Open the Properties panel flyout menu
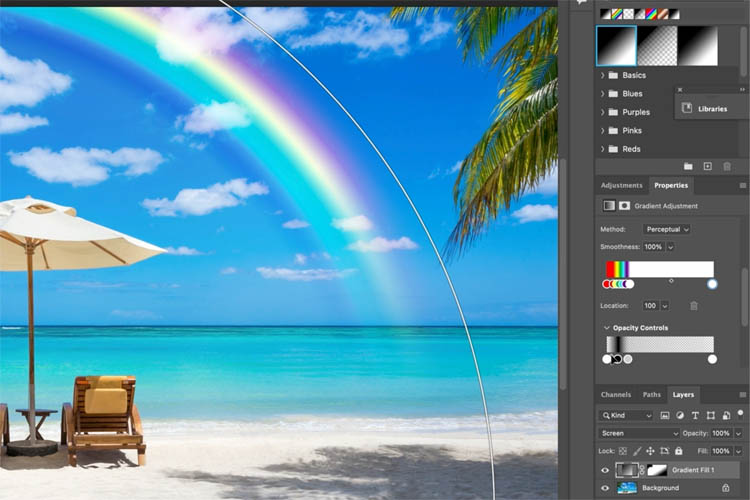Viewport: 750px width, 500px height. tap(742, 185)
